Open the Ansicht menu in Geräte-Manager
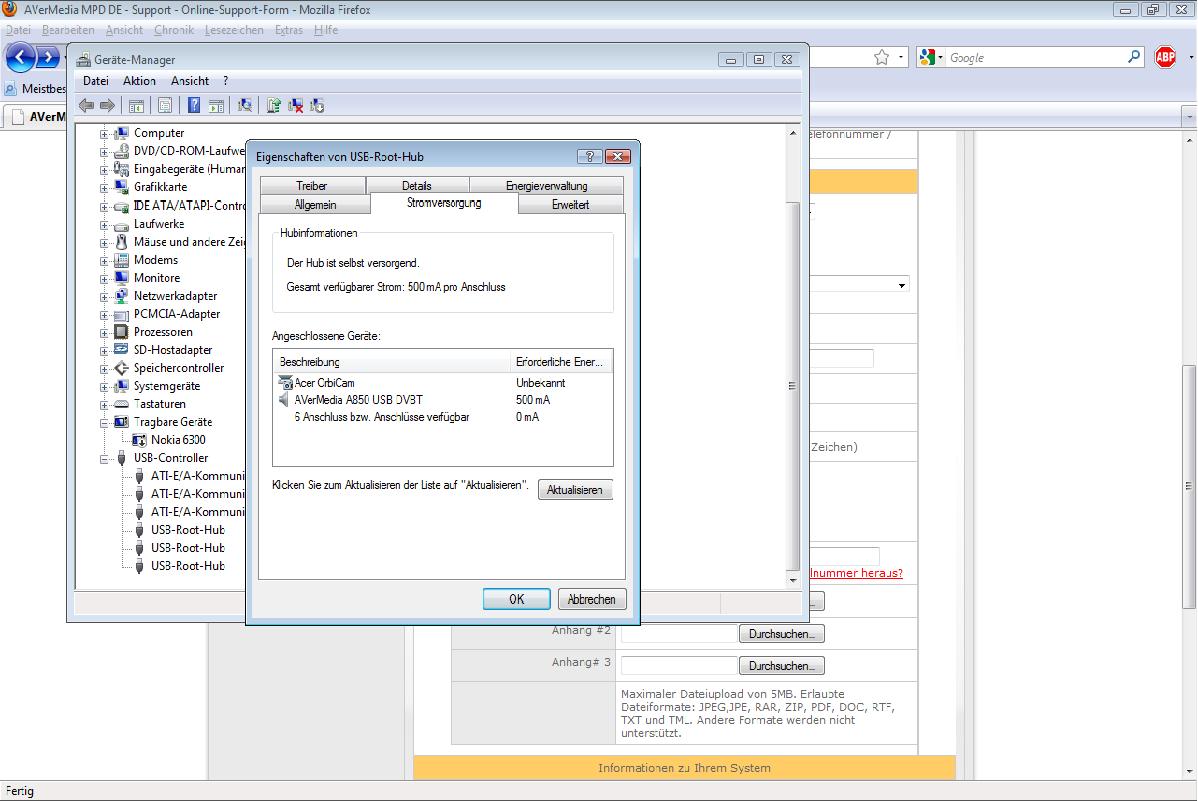1198x801 pixels. (x=189, y=81)
